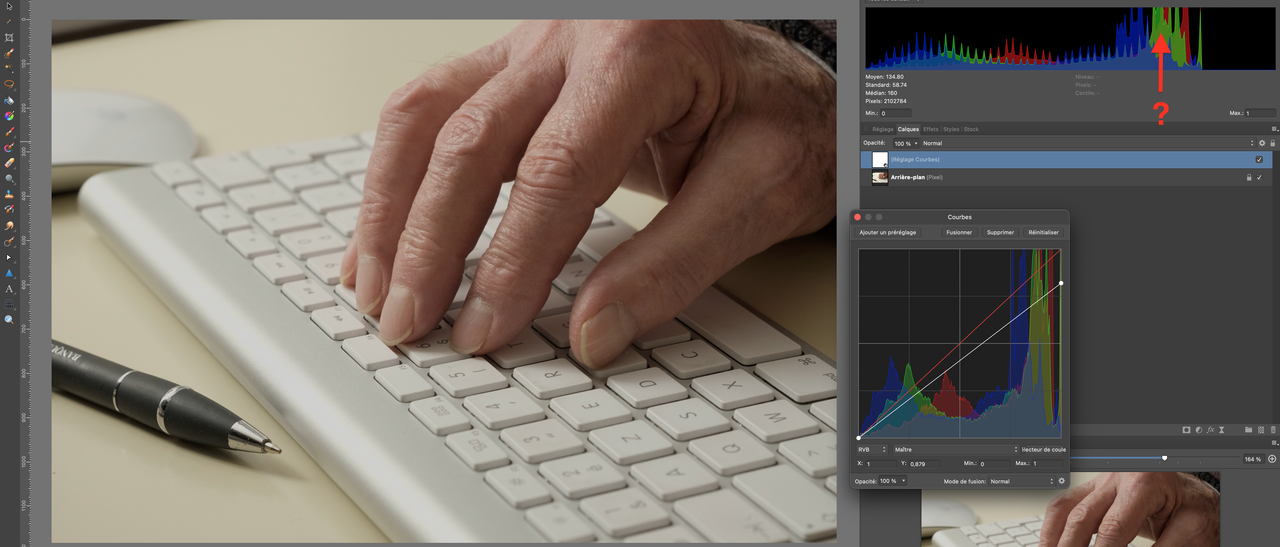
Task: Click the top-right curve node in Courbes graph
Action: click(1061, 283)
